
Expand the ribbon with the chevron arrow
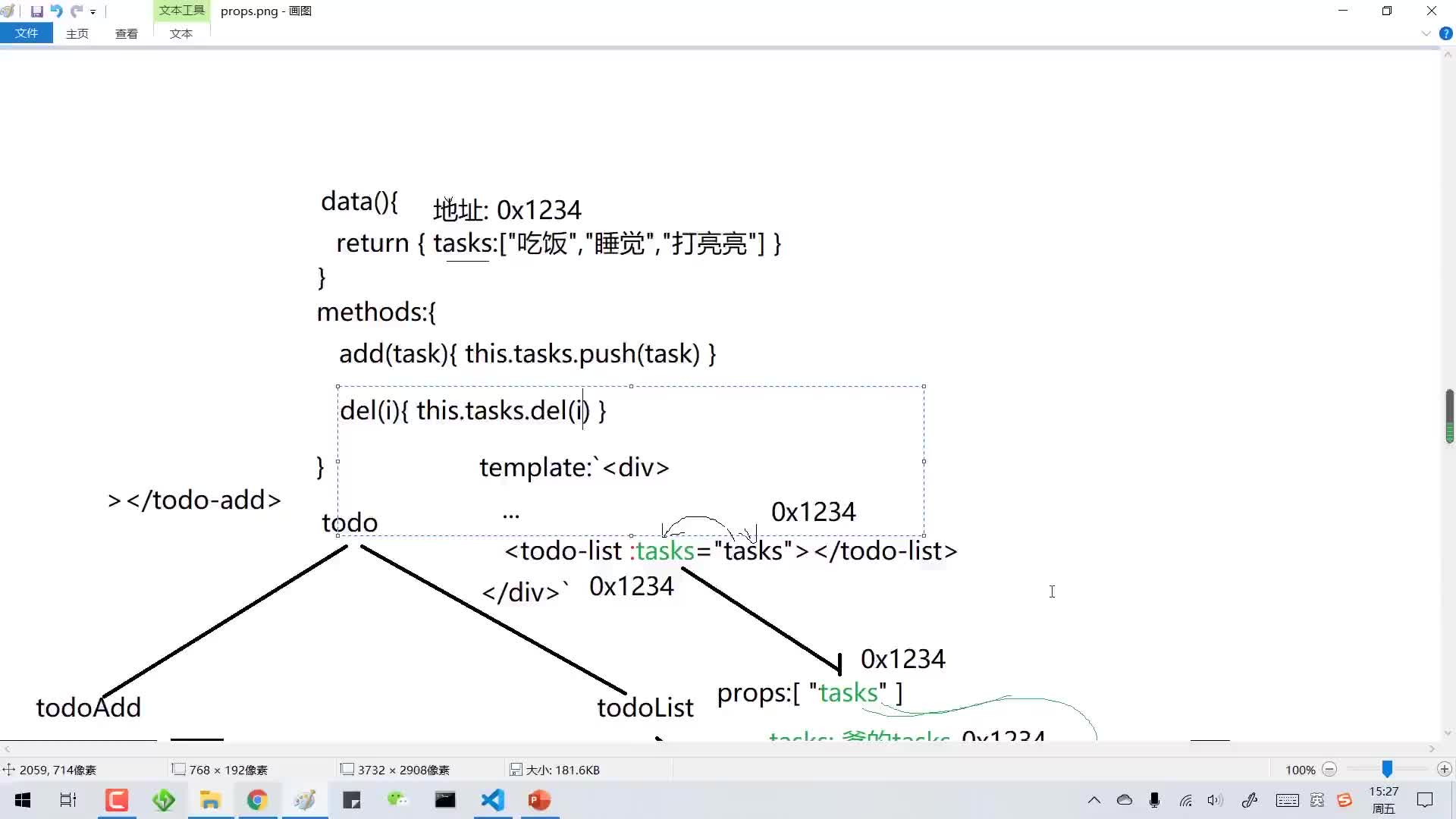coord(1426,33)
